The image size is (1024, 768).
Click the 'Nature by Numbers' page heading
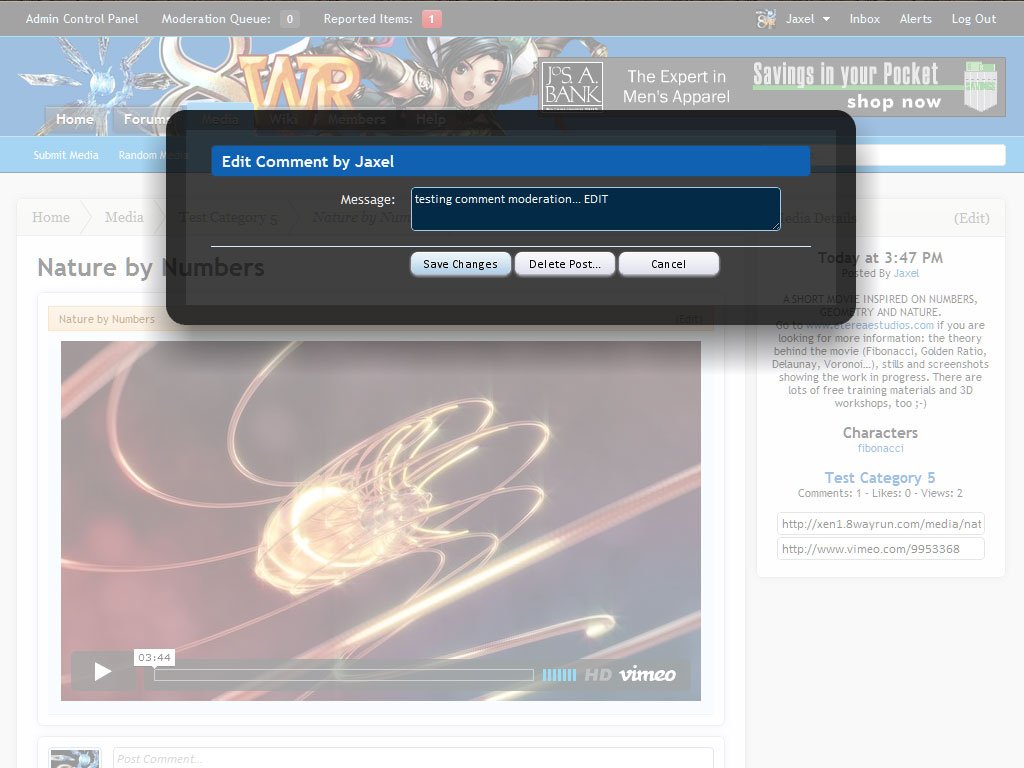coord(151,268)
